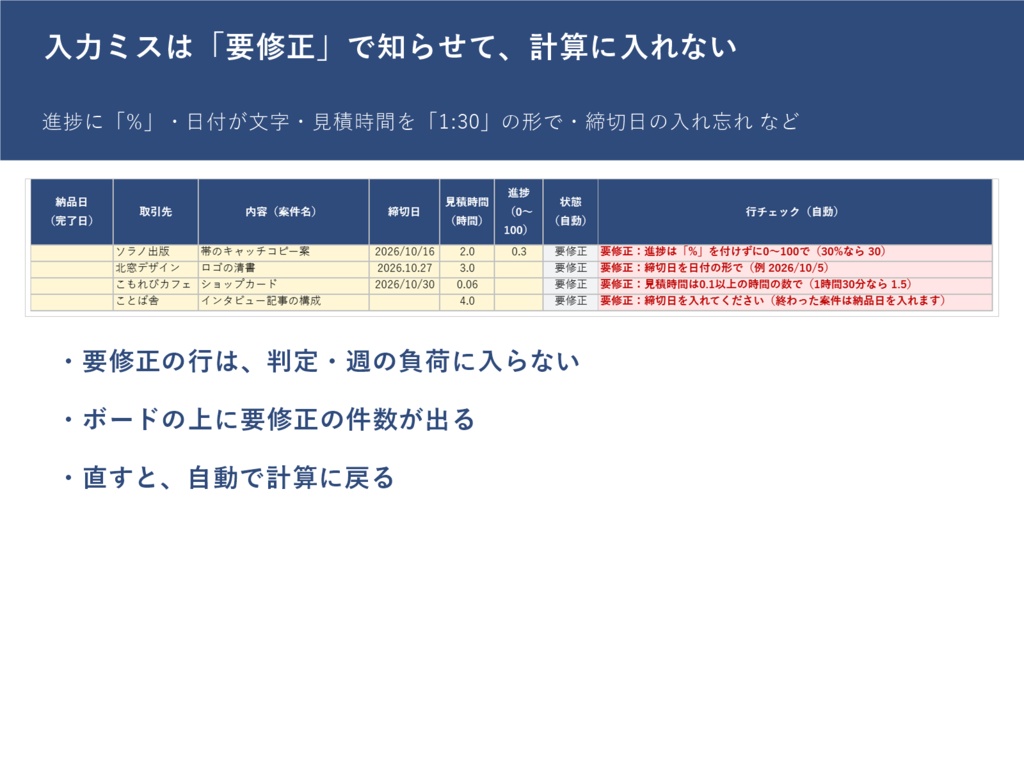Select the 進捗(0〜100) column header
The height and width of the screenshot is (768, 1024).
pyautogui.click(x=519, y=212)
